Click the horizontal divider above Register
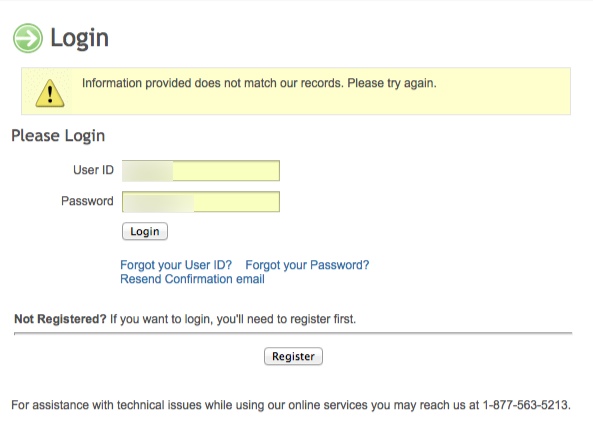The height and width of the screenshot is (436, 593). click(x=293, y=334)
